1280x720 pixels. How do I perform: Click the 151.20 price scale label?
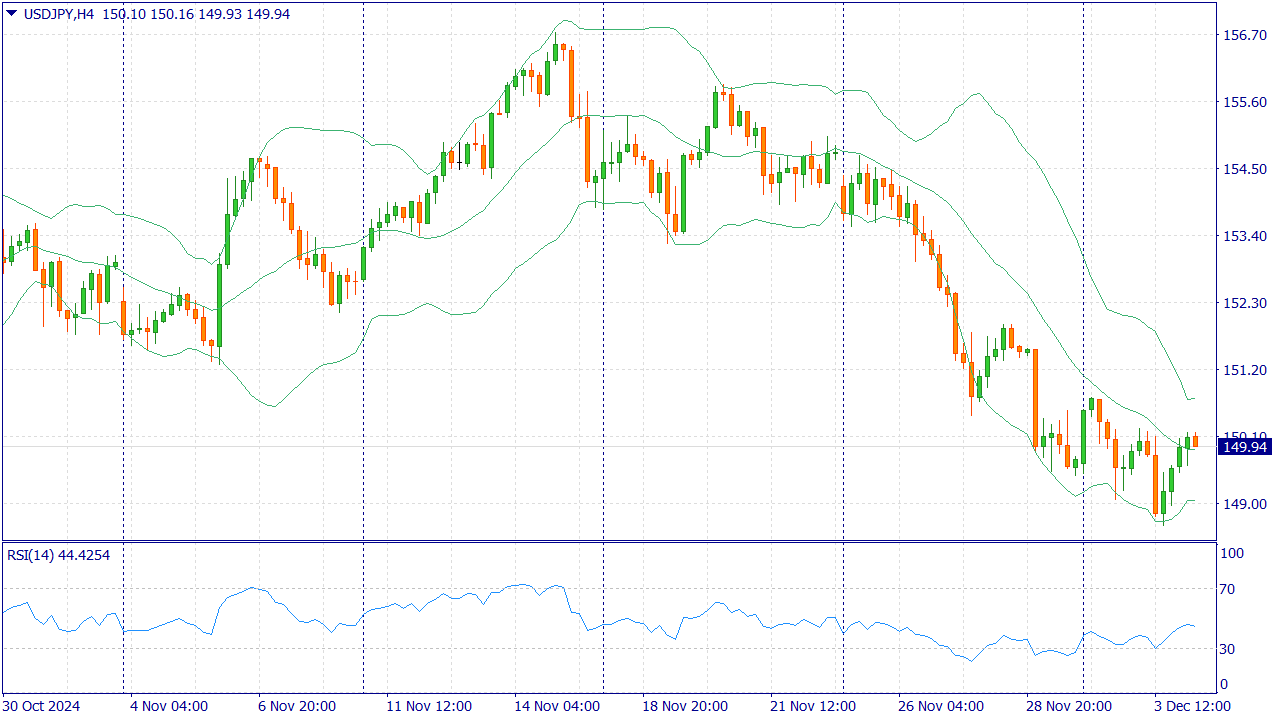1243,370
